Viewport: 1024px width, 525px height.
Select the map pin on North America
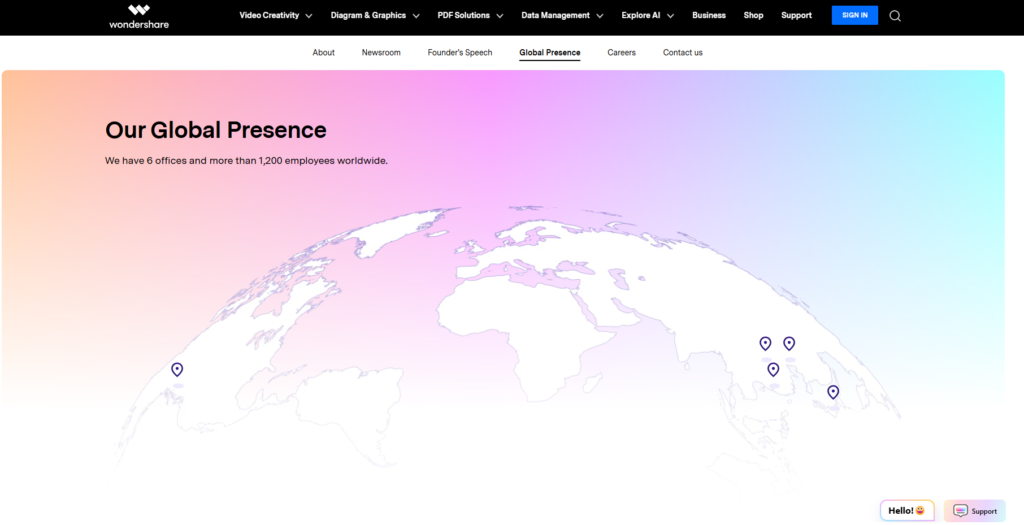(x=177, y=370)
